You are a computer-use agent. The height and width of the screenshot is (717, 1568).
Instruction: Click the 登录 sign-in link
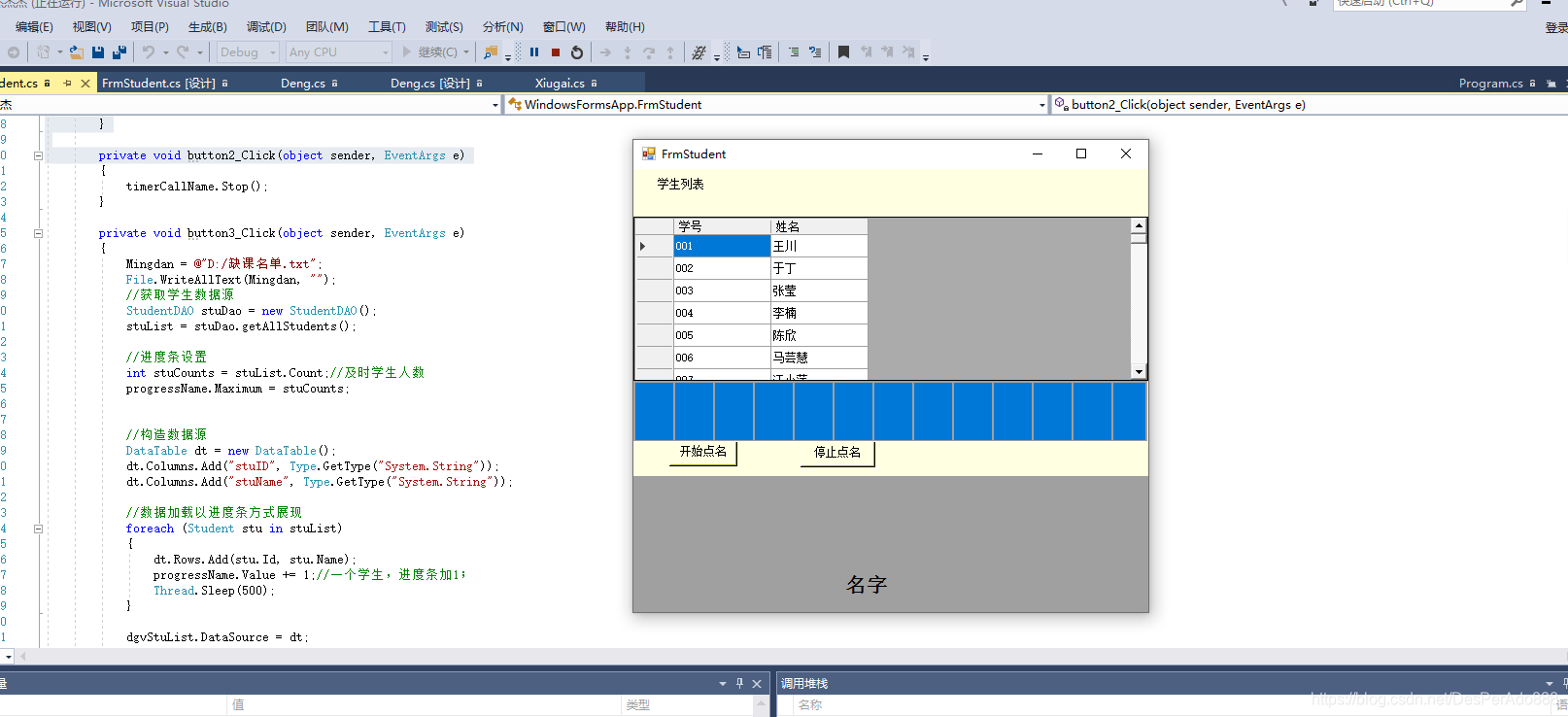[1556, 27]
